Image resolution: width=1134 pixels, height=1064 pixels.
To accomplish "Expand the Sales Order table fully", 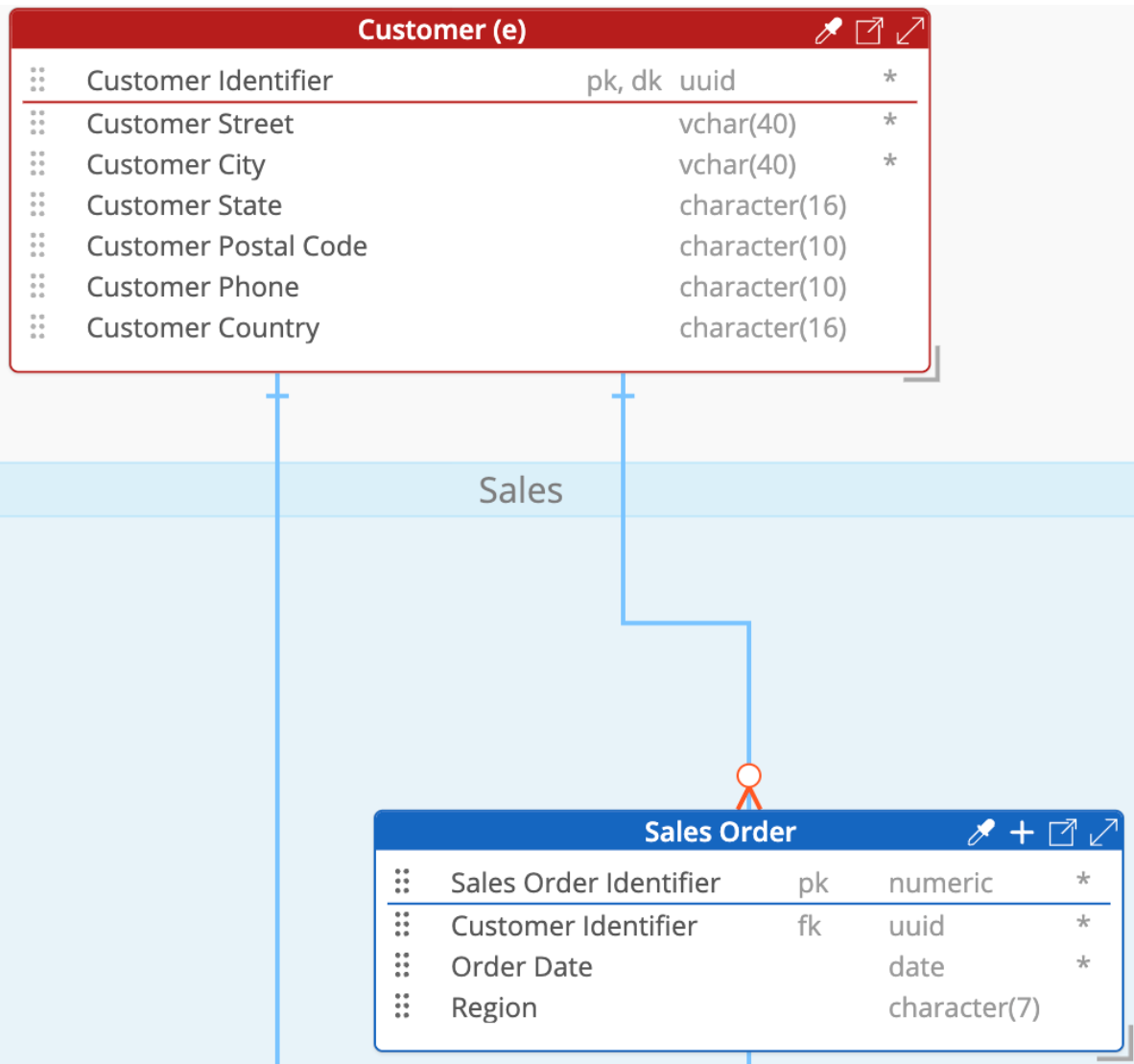I will pos(1105,832).
